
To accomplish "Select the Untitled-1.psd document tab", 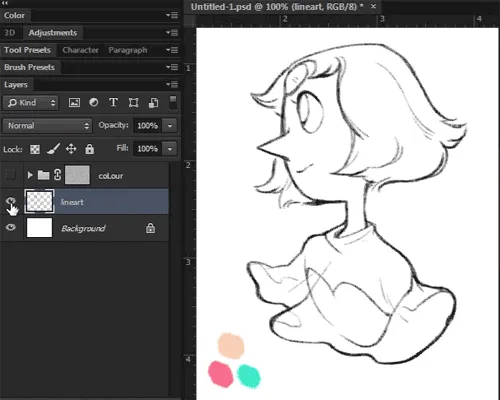I will 277,7.
